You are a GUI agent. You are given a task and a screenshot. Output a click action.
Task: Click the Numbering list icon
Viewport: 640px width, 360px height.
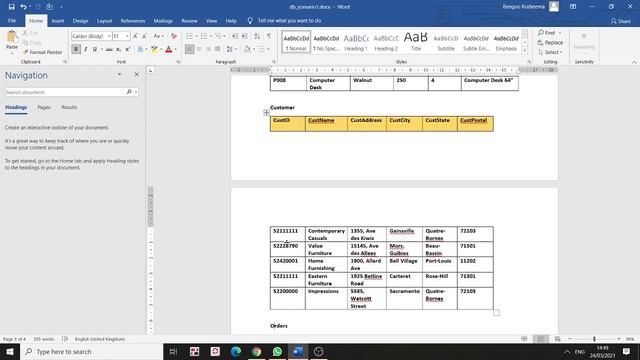tap(204, 36)
